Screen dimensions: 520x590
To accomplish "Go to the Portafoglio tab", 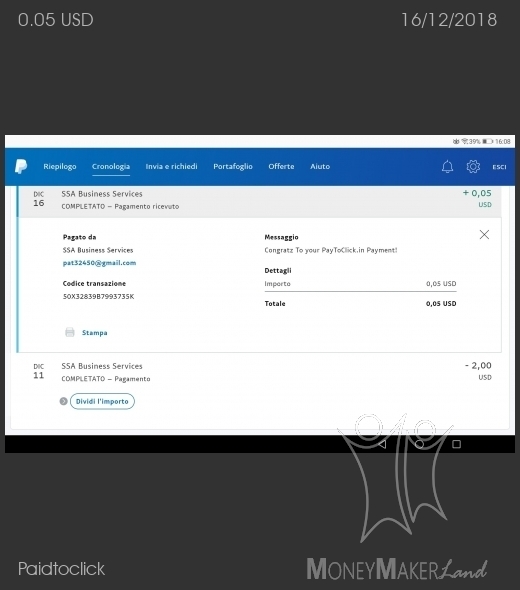I will pyautogui.click(x=233, y=166).
